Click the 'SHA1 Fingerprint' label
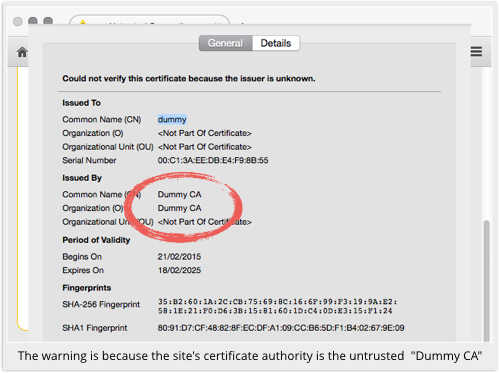Viewport: 499px width, 373px height. click(x=95, y=328)
